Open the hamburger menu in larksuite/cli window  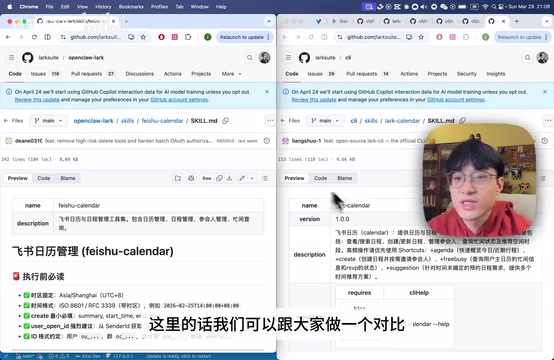tap(289, 58)
